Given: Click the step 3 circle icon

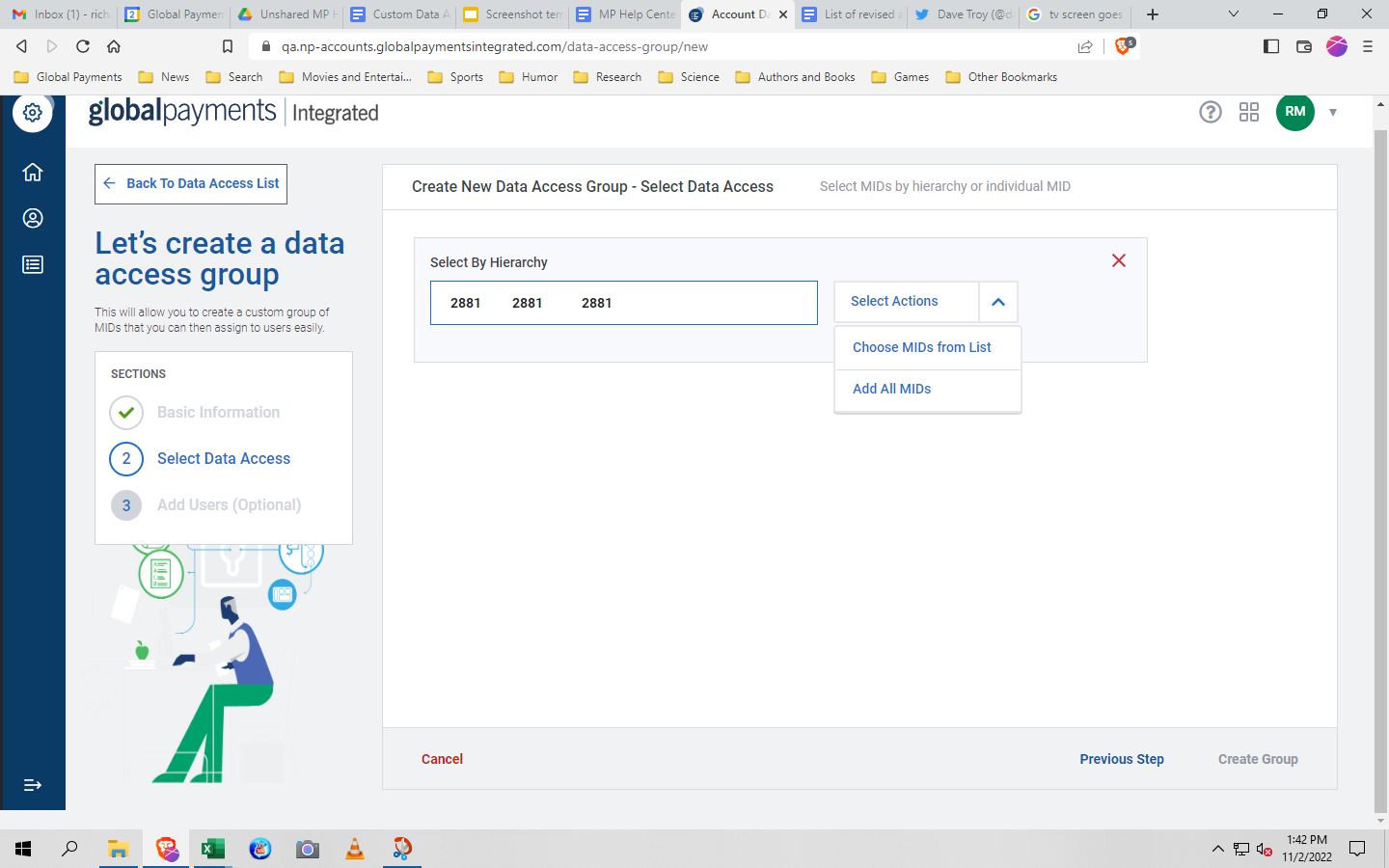Looking at the screenshot, I should pyautogui.click(x=126, y=505).
